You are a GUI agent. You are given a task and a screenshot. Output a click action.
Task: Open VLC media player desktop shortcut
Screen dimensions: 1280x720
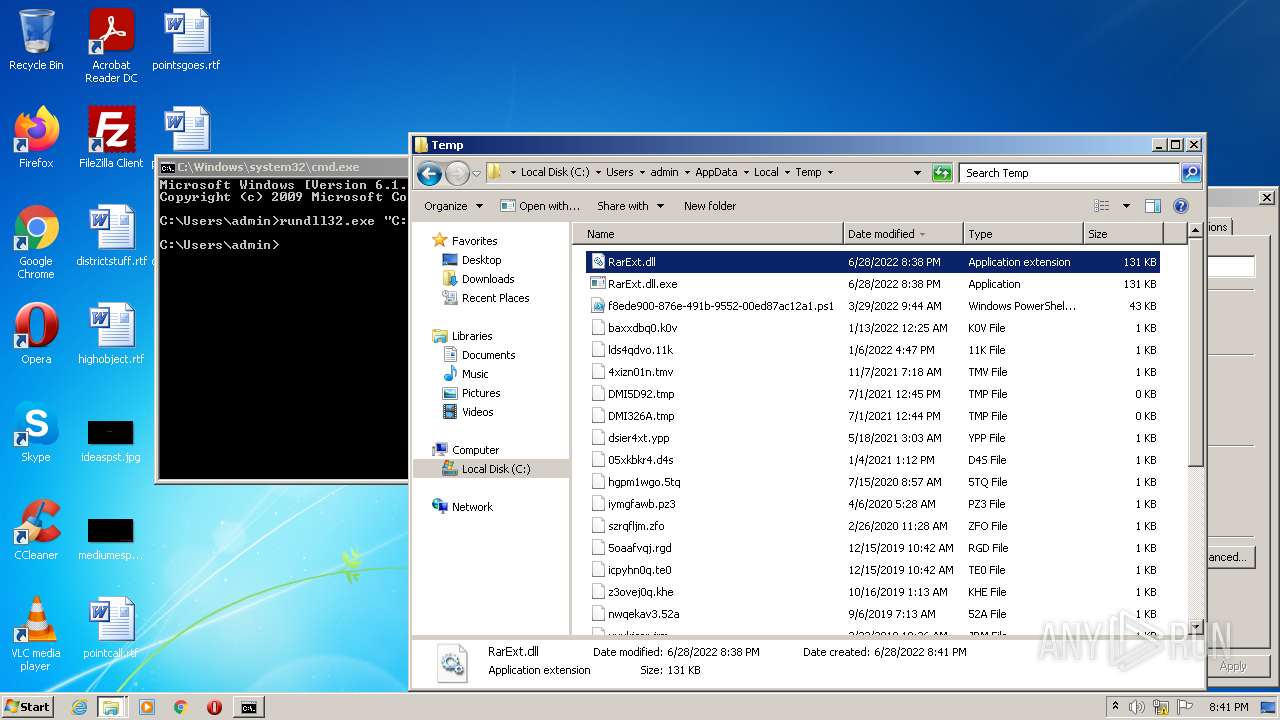pyautogui.click(x=36, y=634)
